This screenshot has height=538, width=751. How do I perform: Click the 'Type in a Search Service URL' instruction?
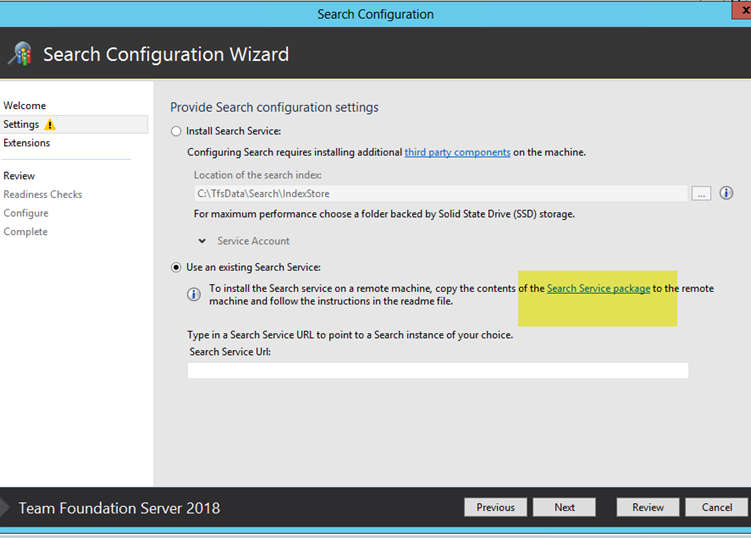click(x=350, y=335)
